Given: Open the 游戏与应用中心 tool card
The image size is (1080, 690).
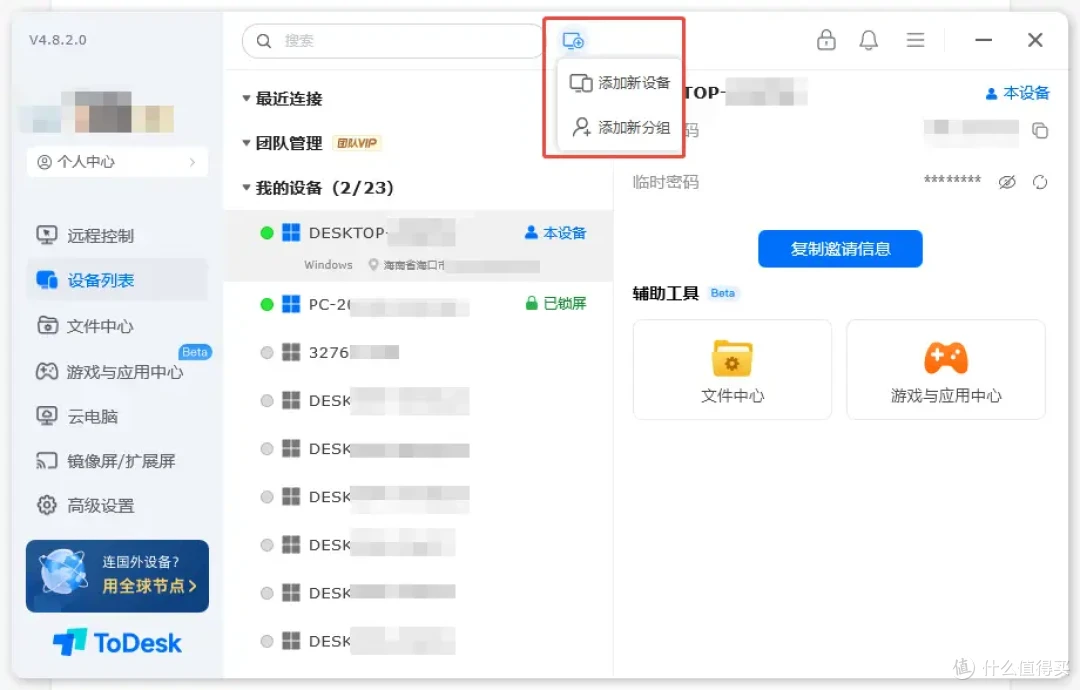Looking at the screenshot, I should [946, 370].
